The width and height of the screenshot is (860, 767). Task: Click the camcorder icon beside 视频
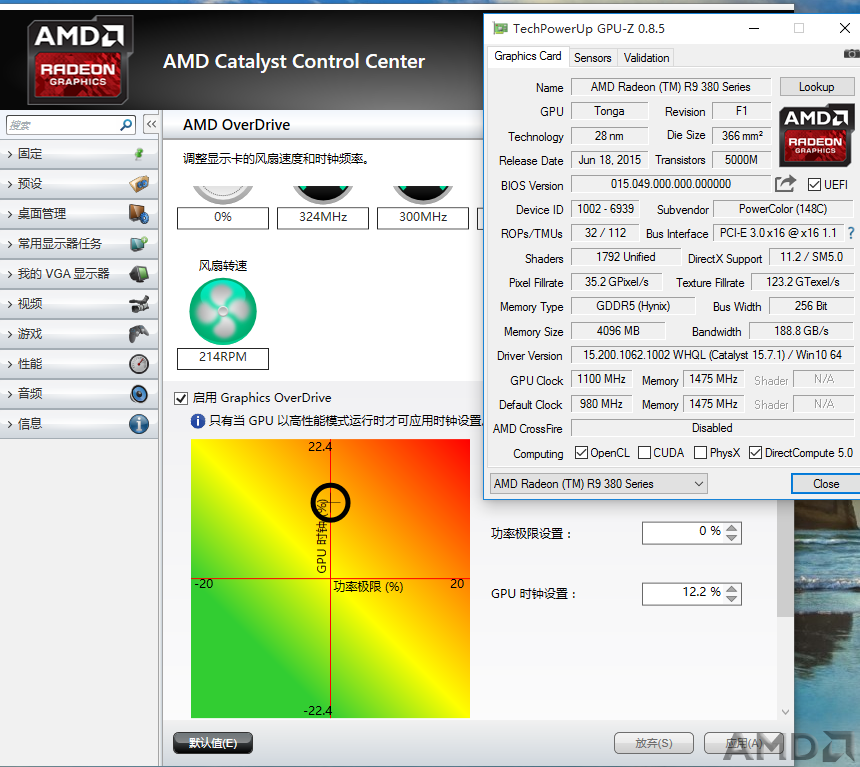pyautogui.click(x=139, y=303)
